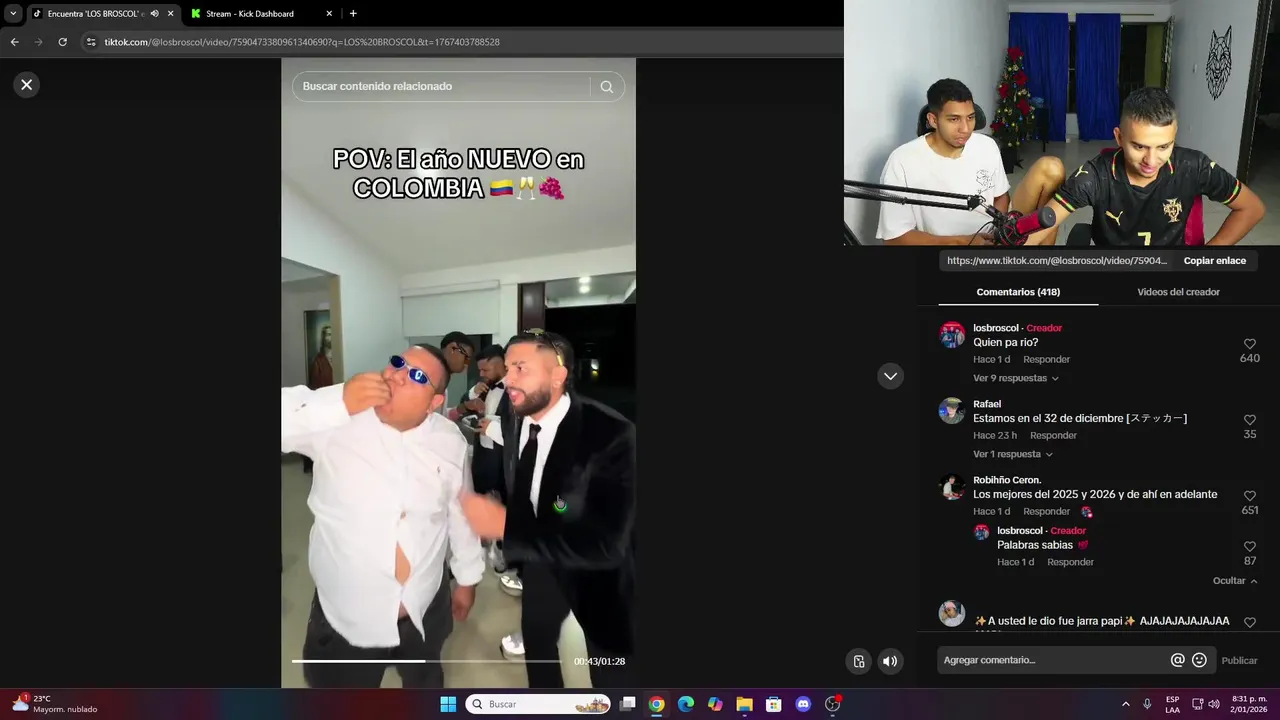Collapse replies with 'Ocultar'

click(x=1235, y=581)
